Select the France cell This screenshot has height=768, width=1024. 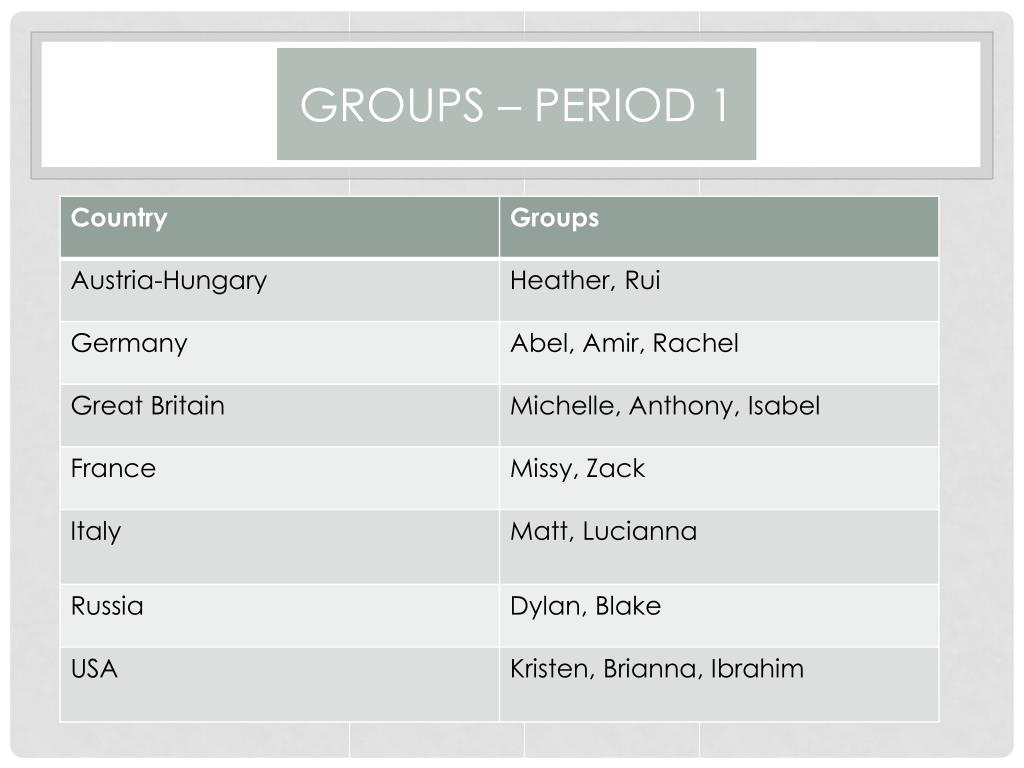[x=280, y=478]
